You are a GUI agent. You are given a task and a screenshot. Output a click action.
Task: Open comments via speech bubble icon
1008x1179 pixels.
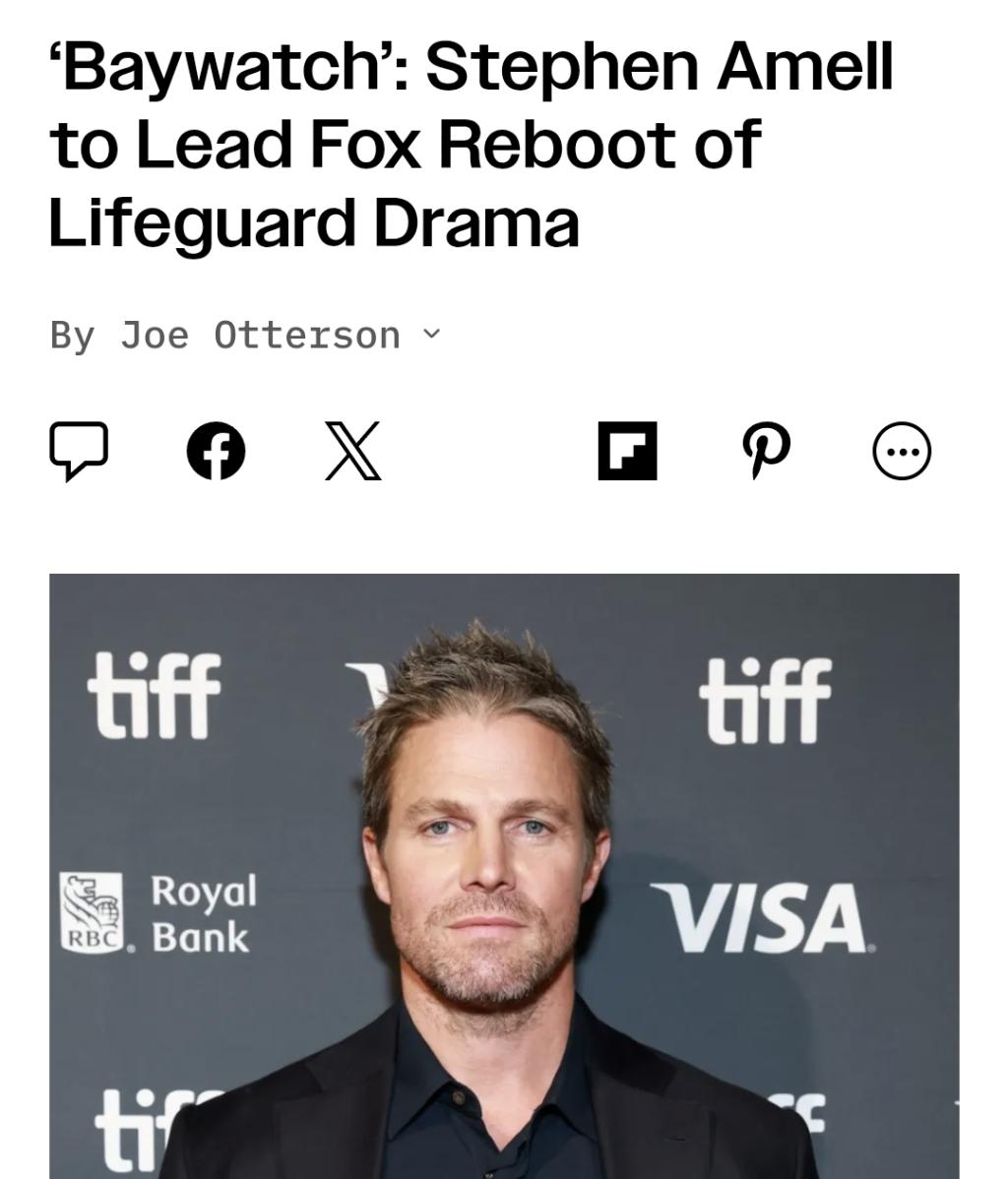(79, 451)
